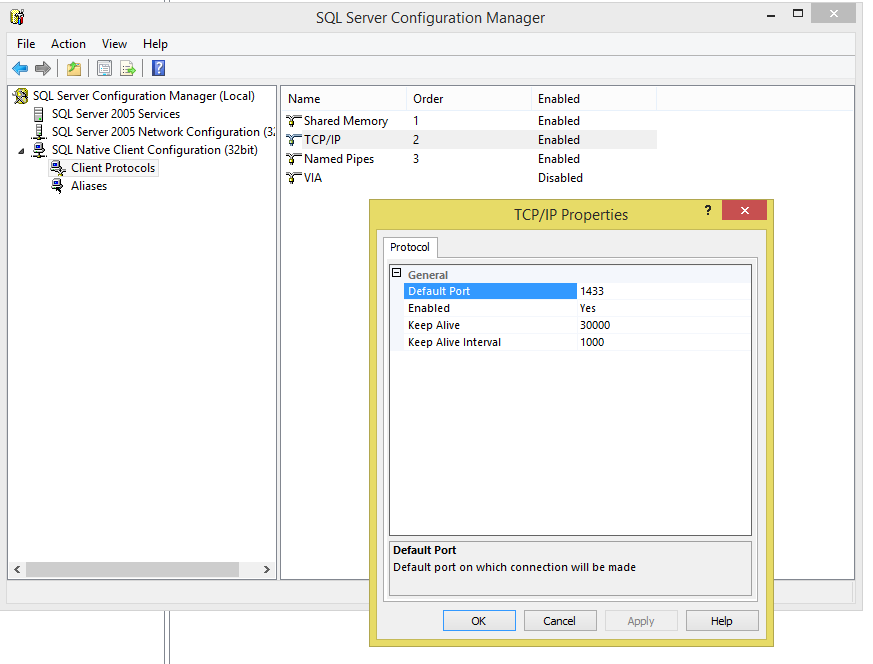Click the SQL Server Configuration Manager title bar icon
Screen dimensions: 873x664
pos(17,17)
